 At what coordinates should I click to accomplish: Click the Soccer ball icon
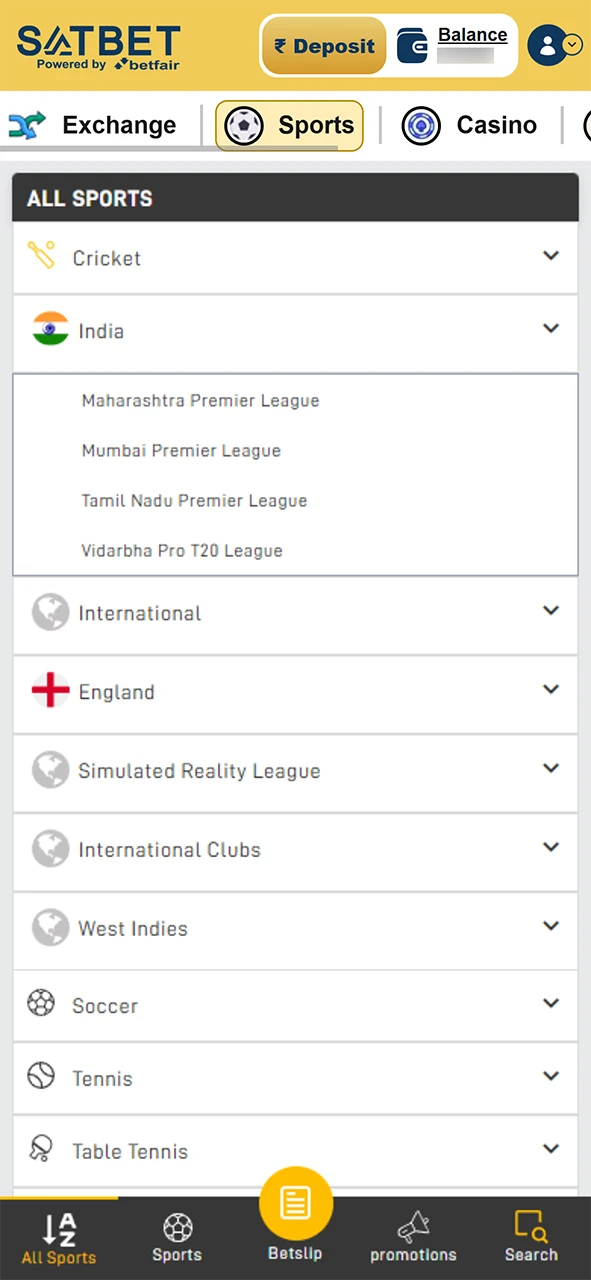point(40,1004)
